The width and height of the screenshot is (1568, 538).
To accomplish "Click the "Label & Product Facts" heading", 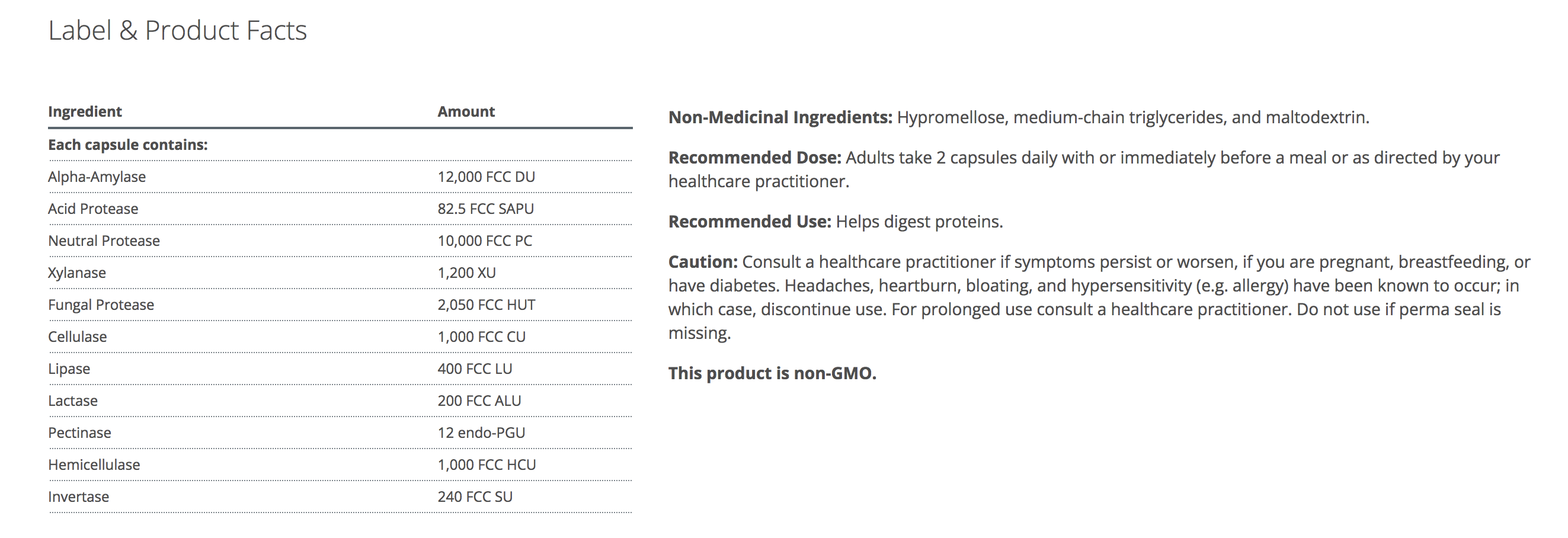I will [177, 30].
